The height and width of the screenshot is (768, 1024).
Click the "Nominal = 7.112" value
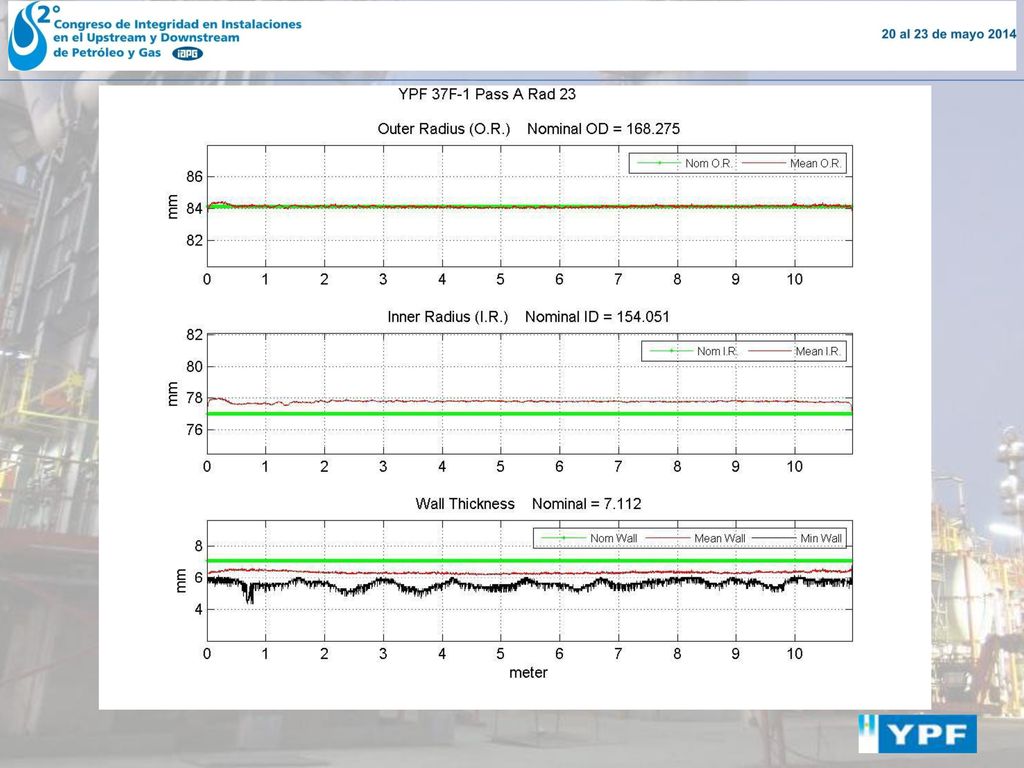click(x=586, y=504)
